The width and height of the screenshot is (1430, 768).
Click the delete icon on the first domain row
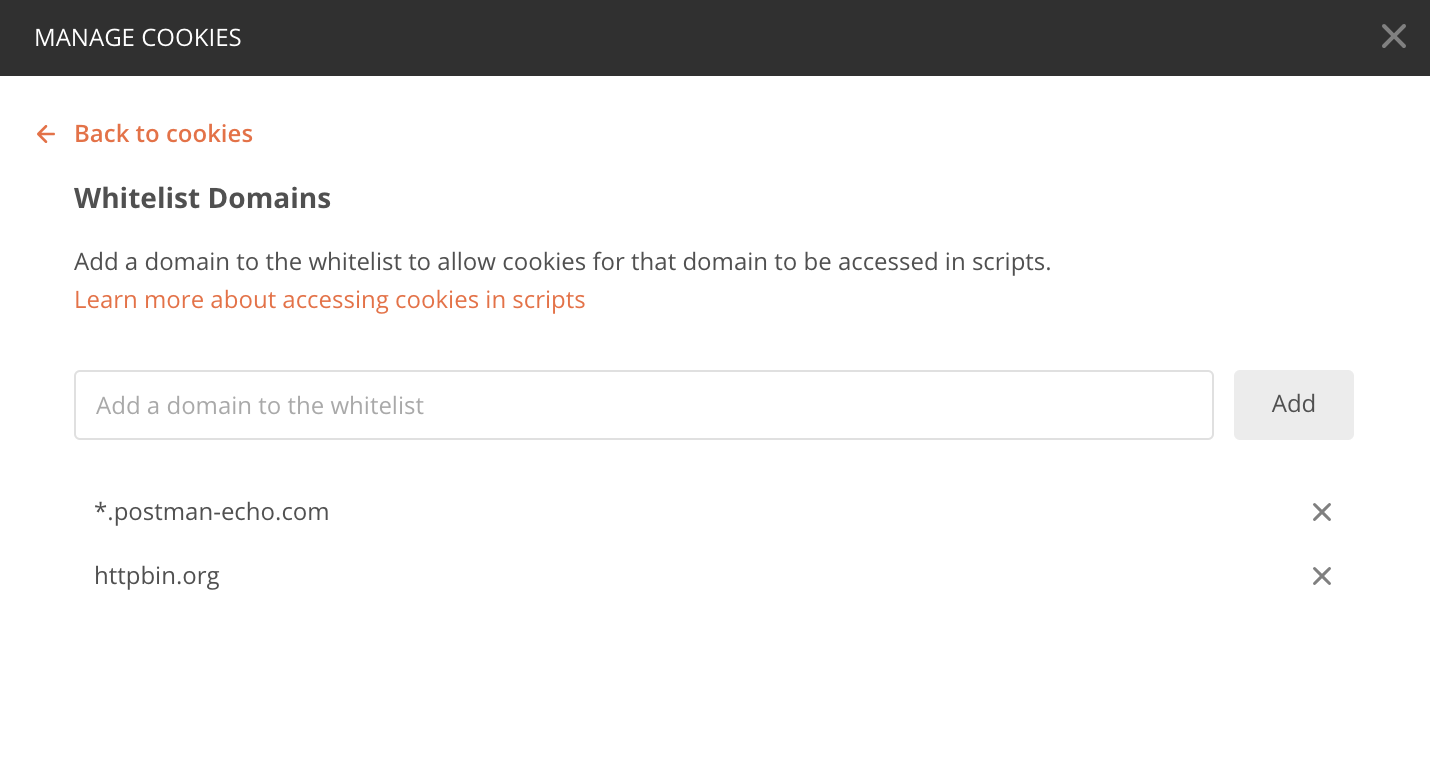click(1321, 511)
